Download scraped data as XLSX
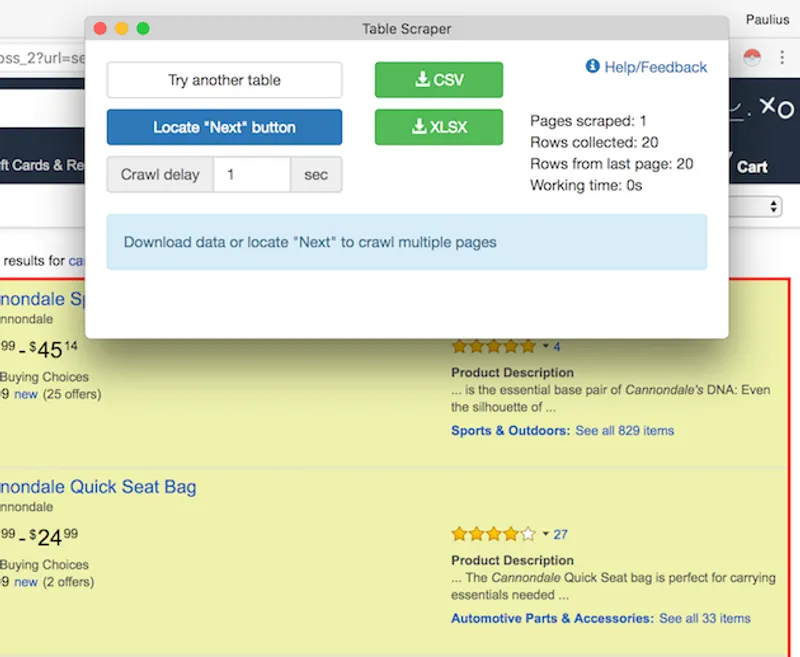The width and height of the screenshot is (800, 657). coord(438,127)
